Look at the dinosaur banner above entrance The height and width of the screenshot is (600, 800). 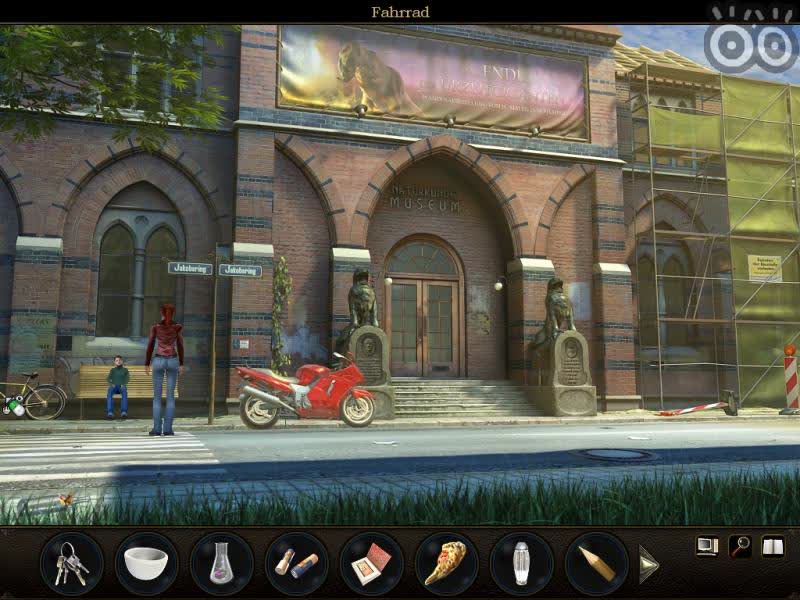click(432, 80)
